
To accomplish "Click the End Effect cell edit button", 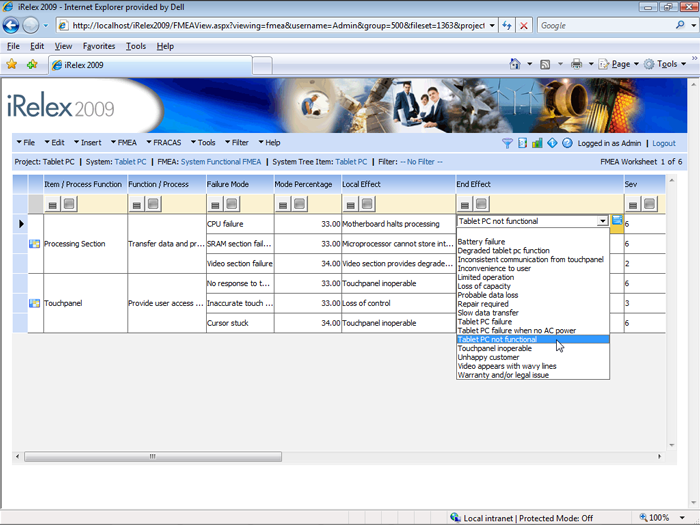I will [617, 221].
